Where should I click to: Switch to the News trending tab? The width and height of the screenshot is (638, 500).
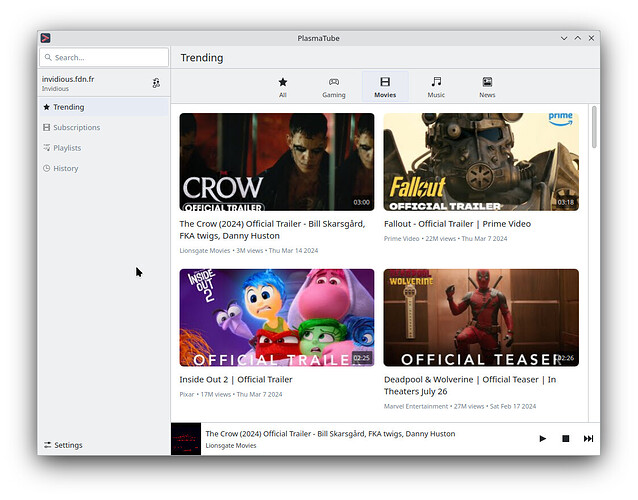point(487,87)
